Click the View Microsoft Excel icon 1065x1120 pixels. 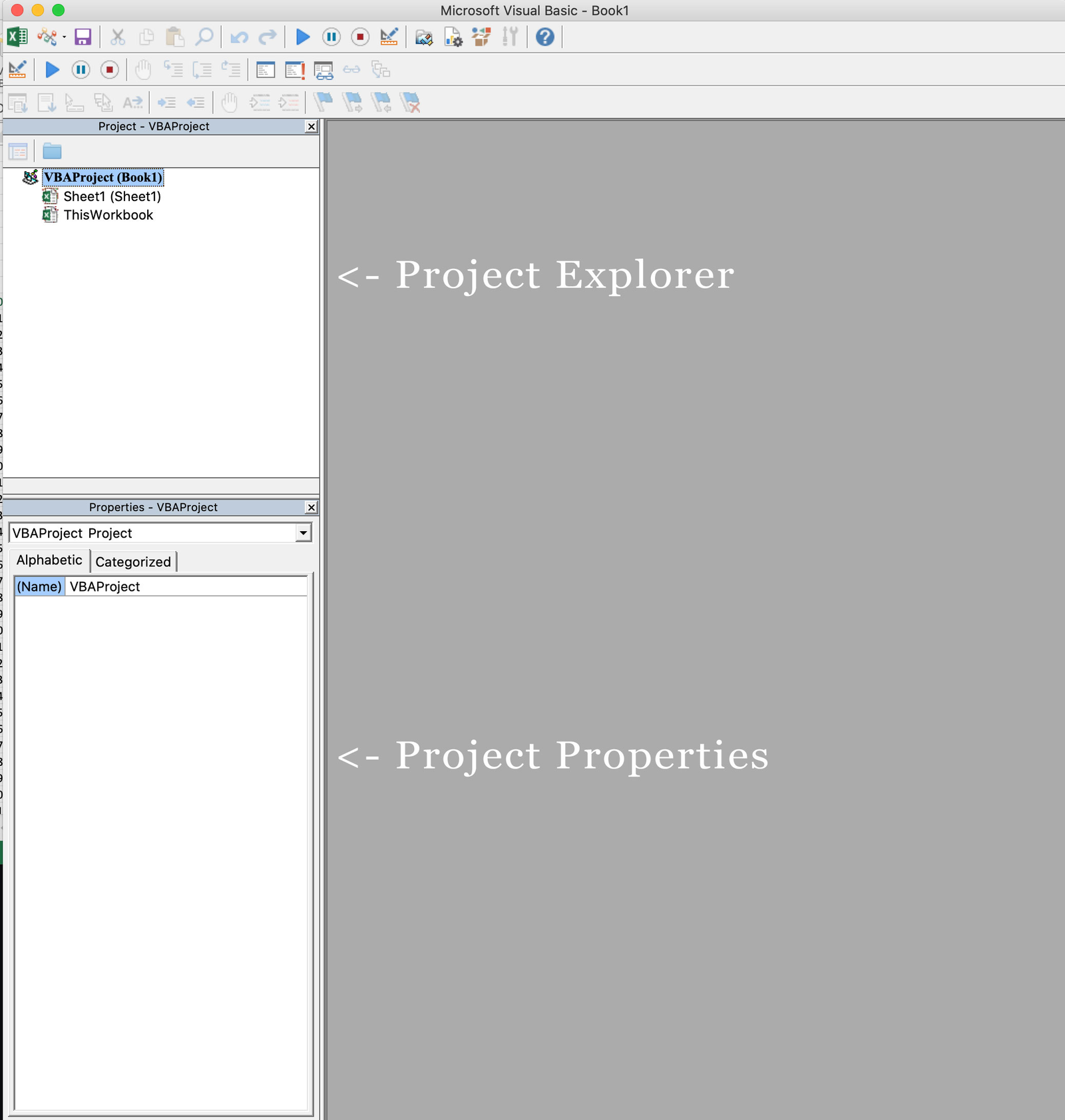17,37
